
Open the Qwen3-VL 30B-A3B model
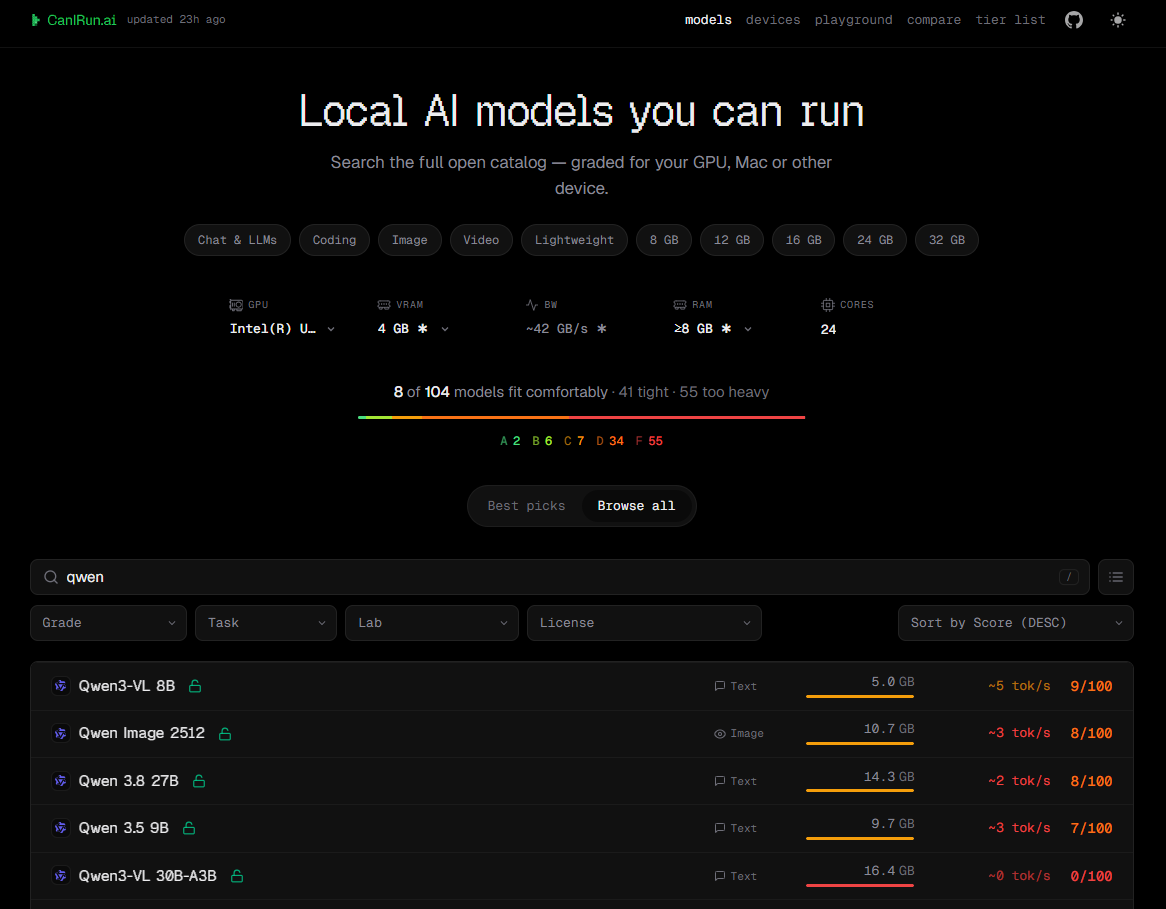pos(582,876)
